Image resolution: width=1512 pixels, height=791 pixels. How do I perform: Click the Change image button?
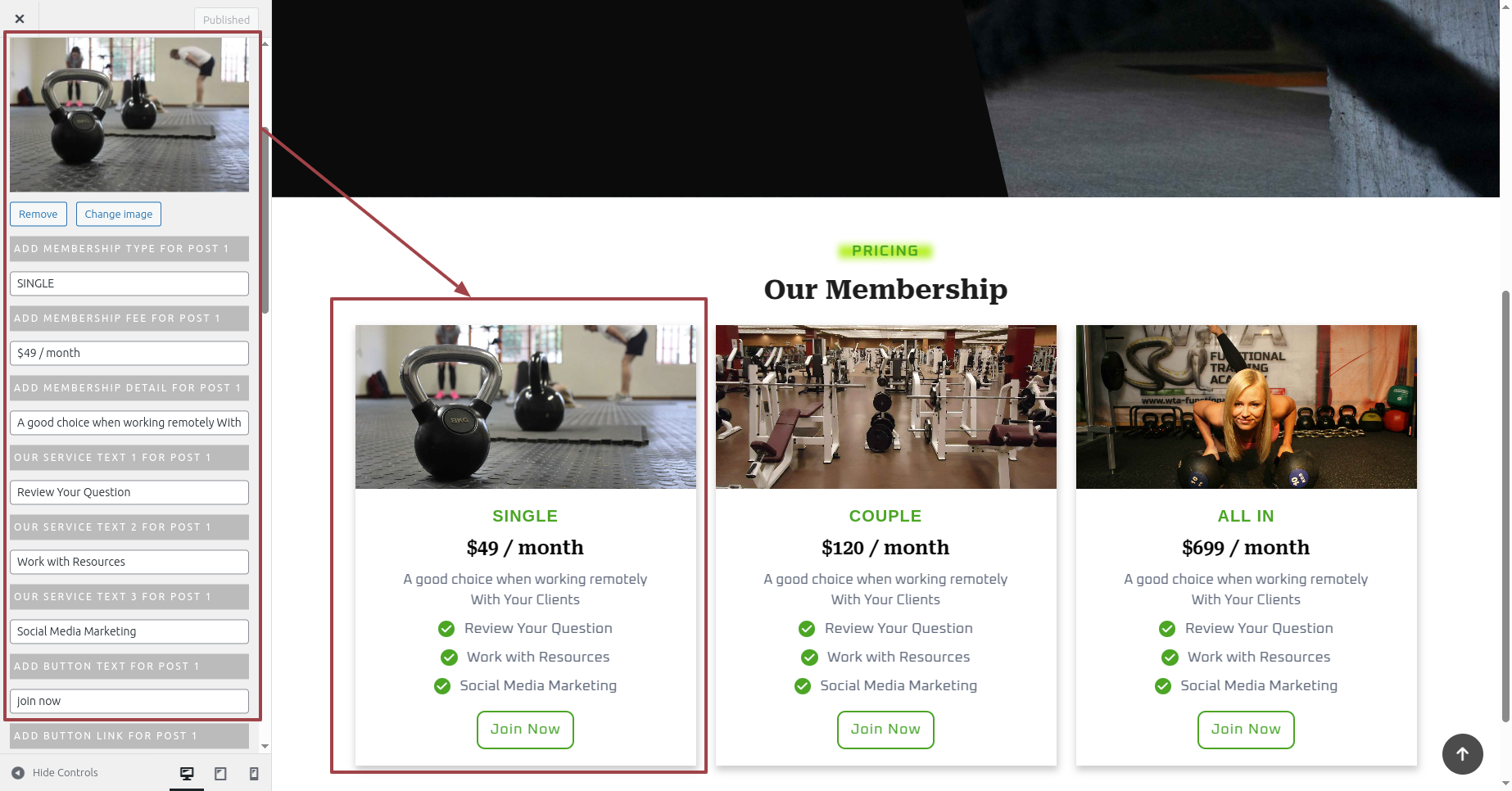coord(119,215)
